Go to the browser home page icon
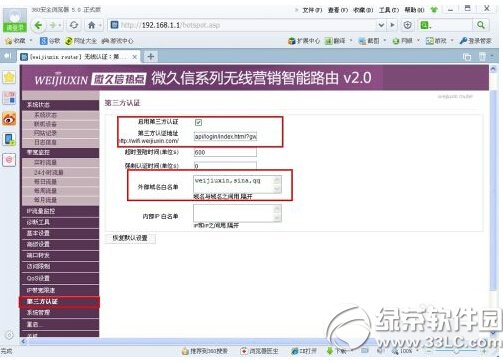Viewport: 503px width, 362px height. 92,25
